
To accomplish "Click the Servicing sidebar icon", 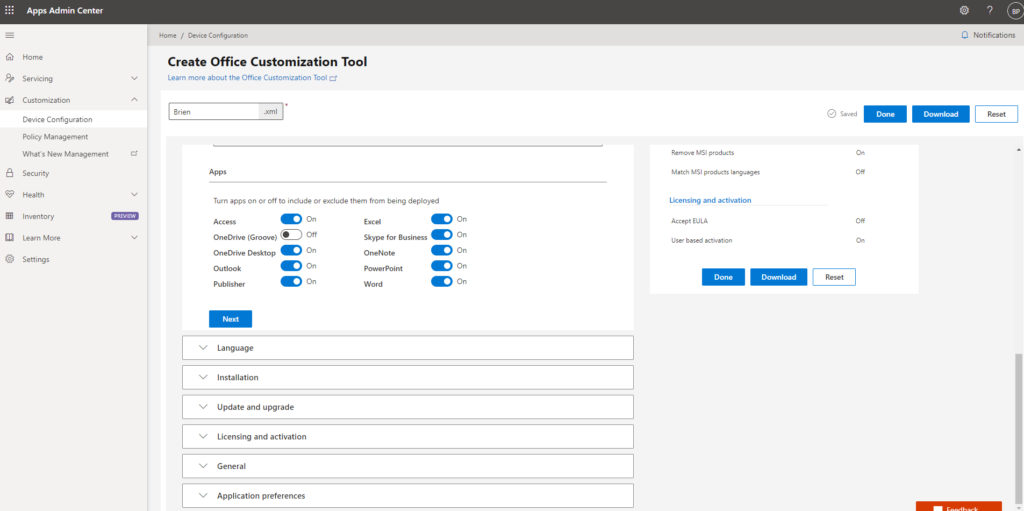I will click(x=10, y=78).
